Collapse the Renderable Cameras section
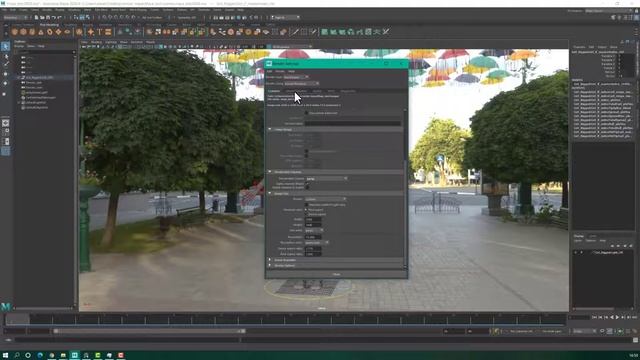Viewport: 640px width, 360px height. click(269, 172)
